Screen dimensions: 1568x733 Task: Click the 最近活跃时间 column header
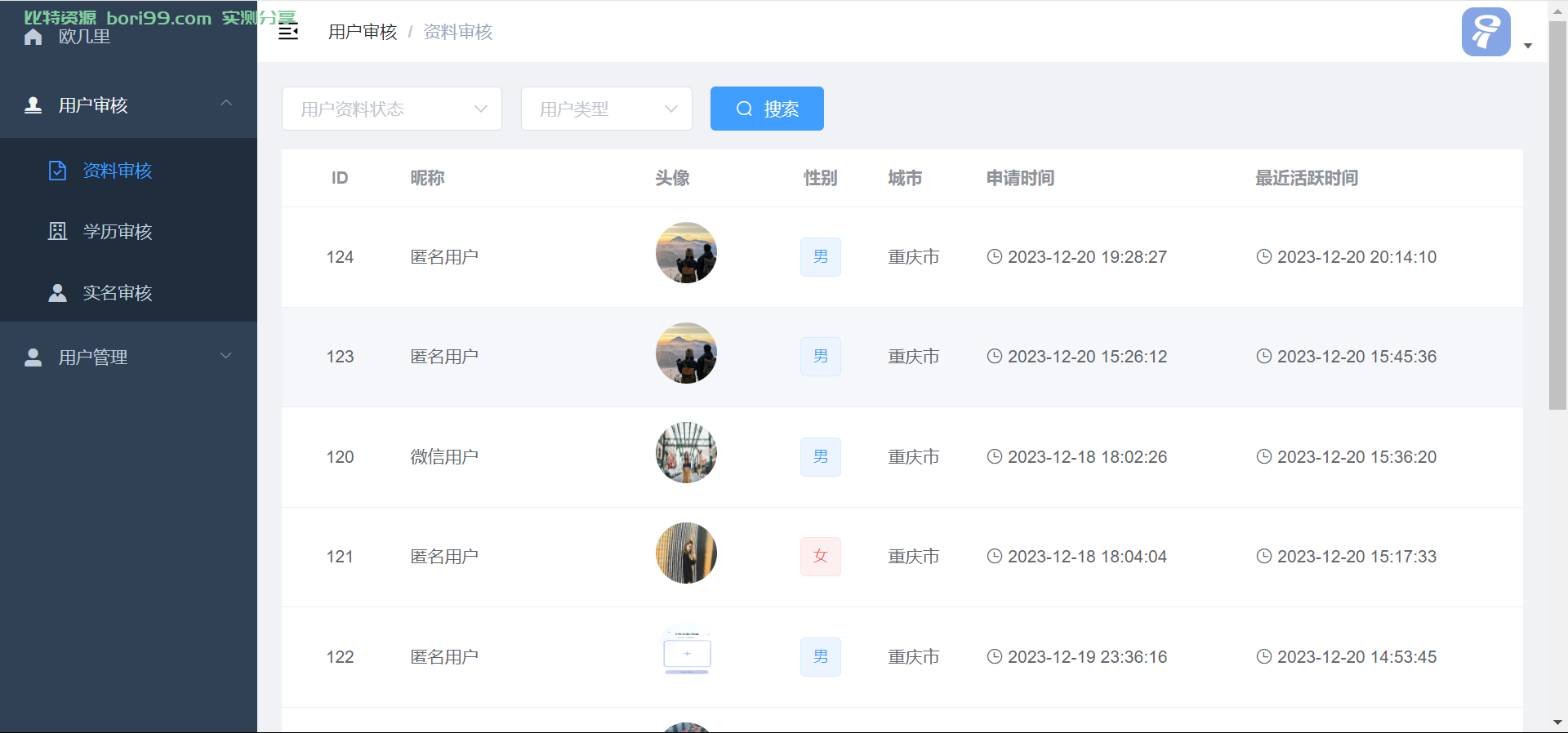tap(1307, 178)
